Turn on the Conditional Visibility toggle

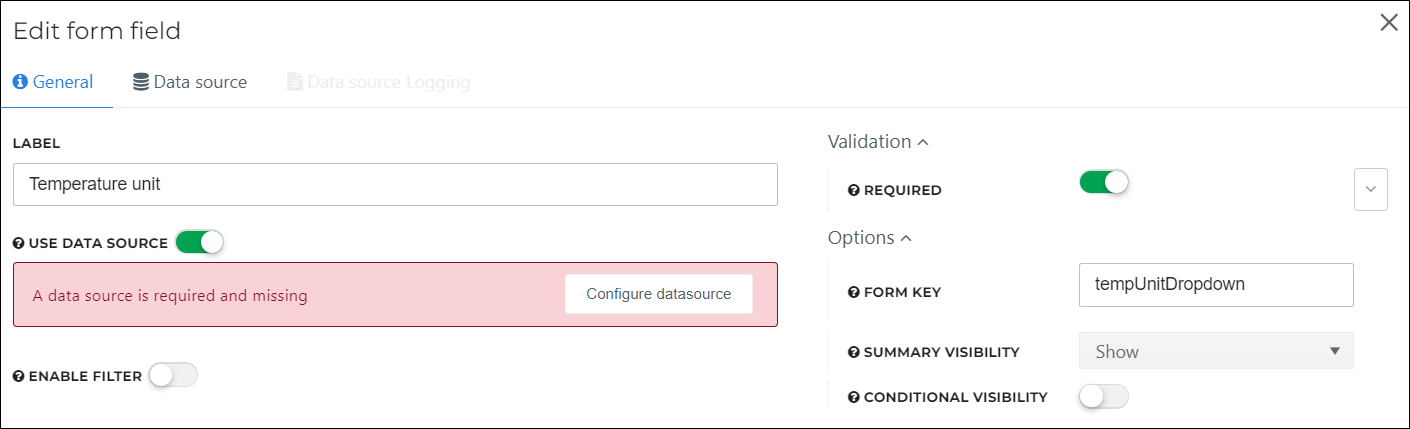pos(1104,397)
